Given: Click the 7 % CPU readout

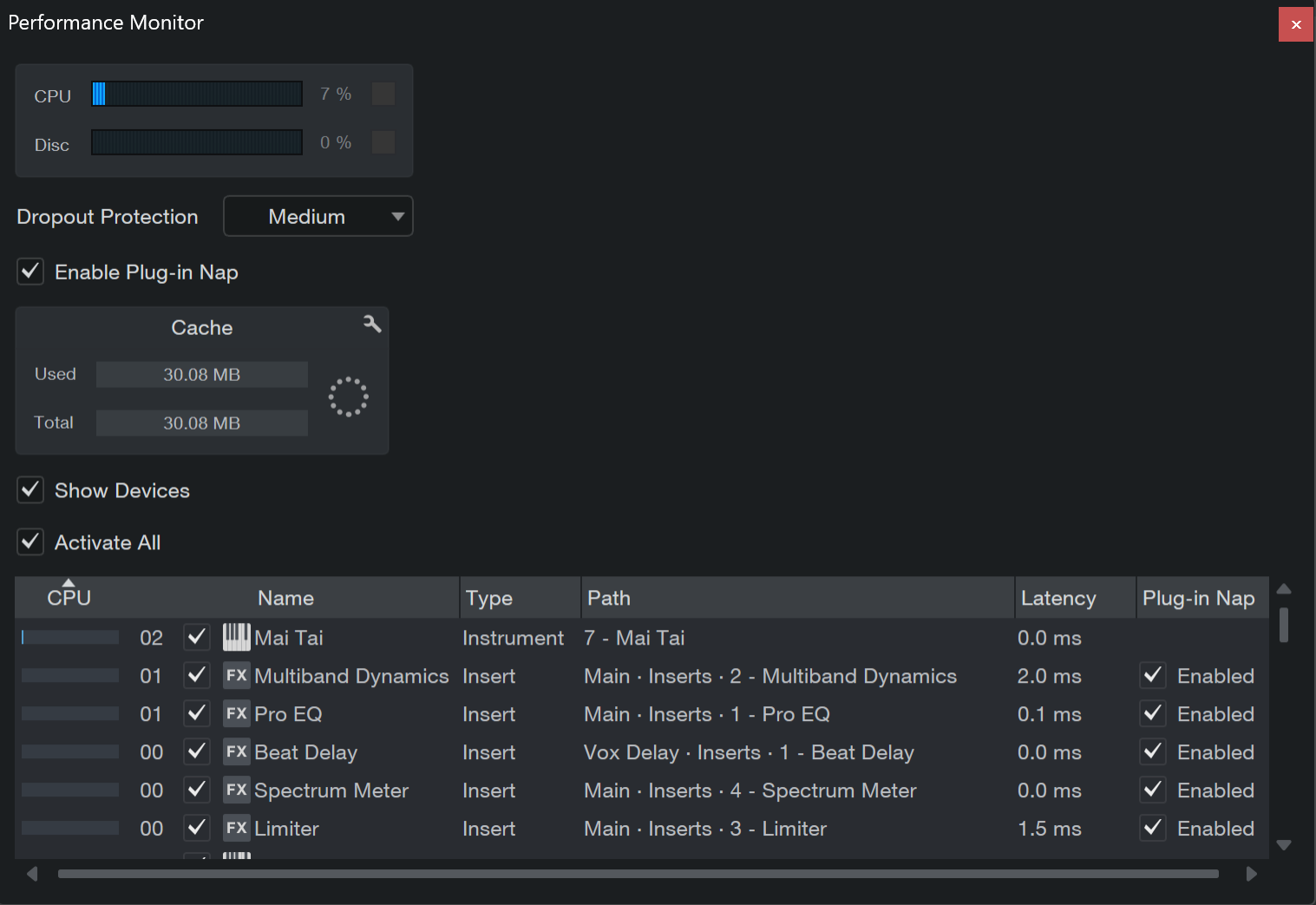Looking at the screenshot, I should (x=336, y=94).
